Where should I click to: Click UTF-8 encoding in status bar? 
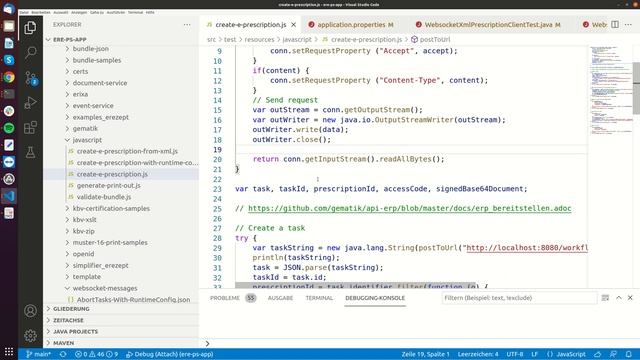tap(515, 354)
